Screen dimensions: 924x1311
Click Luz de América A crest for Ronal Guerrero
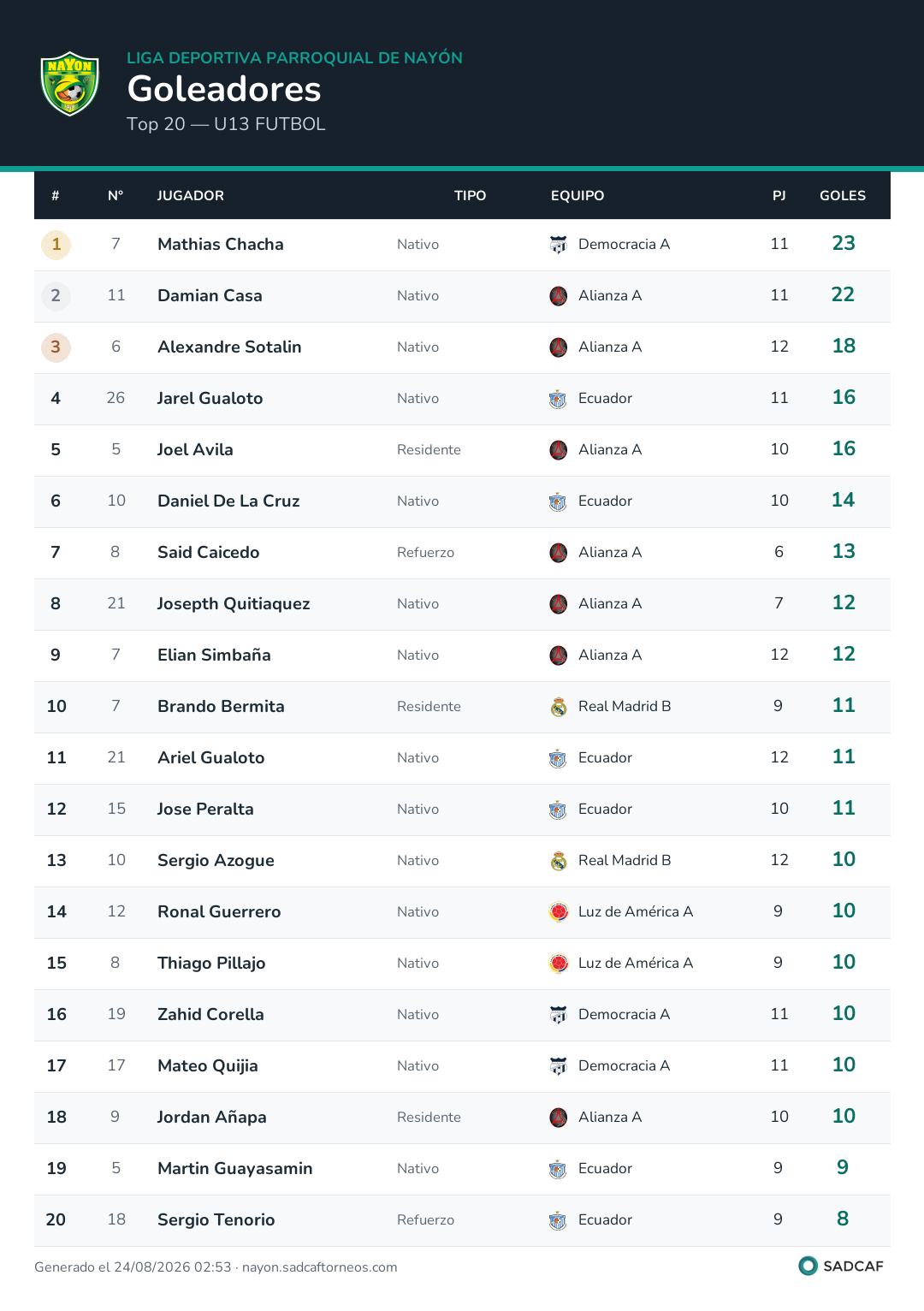[x=559, y=912]
